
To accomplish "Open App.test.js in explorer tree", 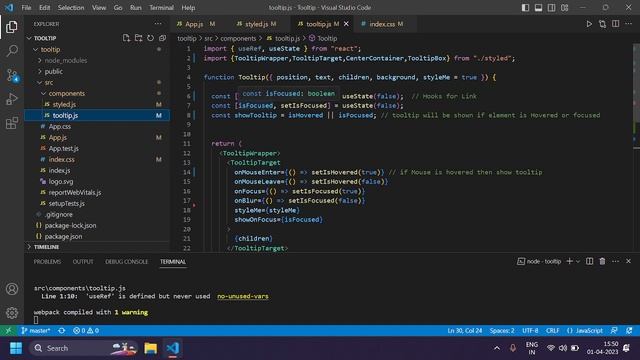I will point(64,149).
